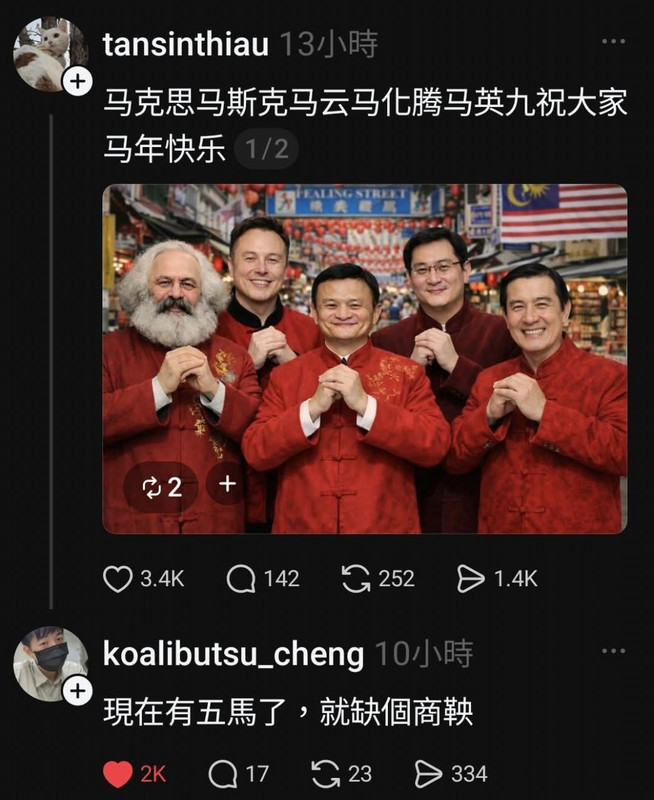Unlike the koalibutsu_cheng reply red heart
The image size is (654, 800).
(118, 774)
